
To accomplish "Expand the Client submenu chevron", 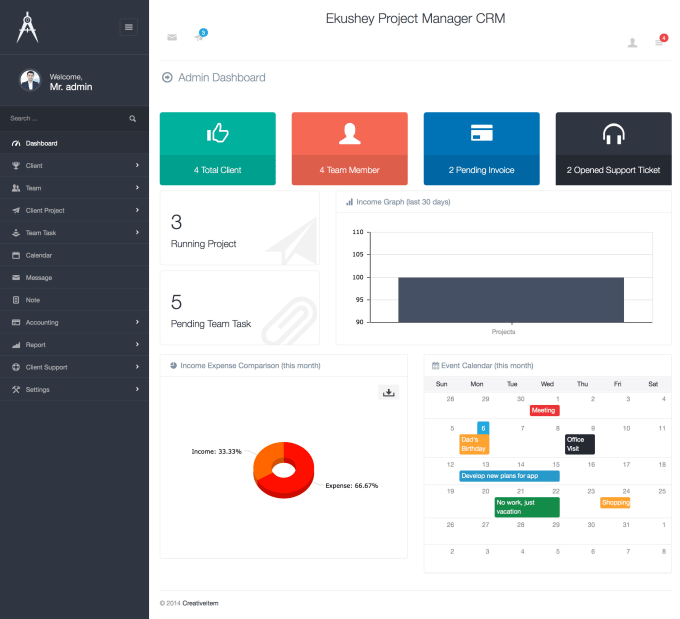I will point(137,165).
